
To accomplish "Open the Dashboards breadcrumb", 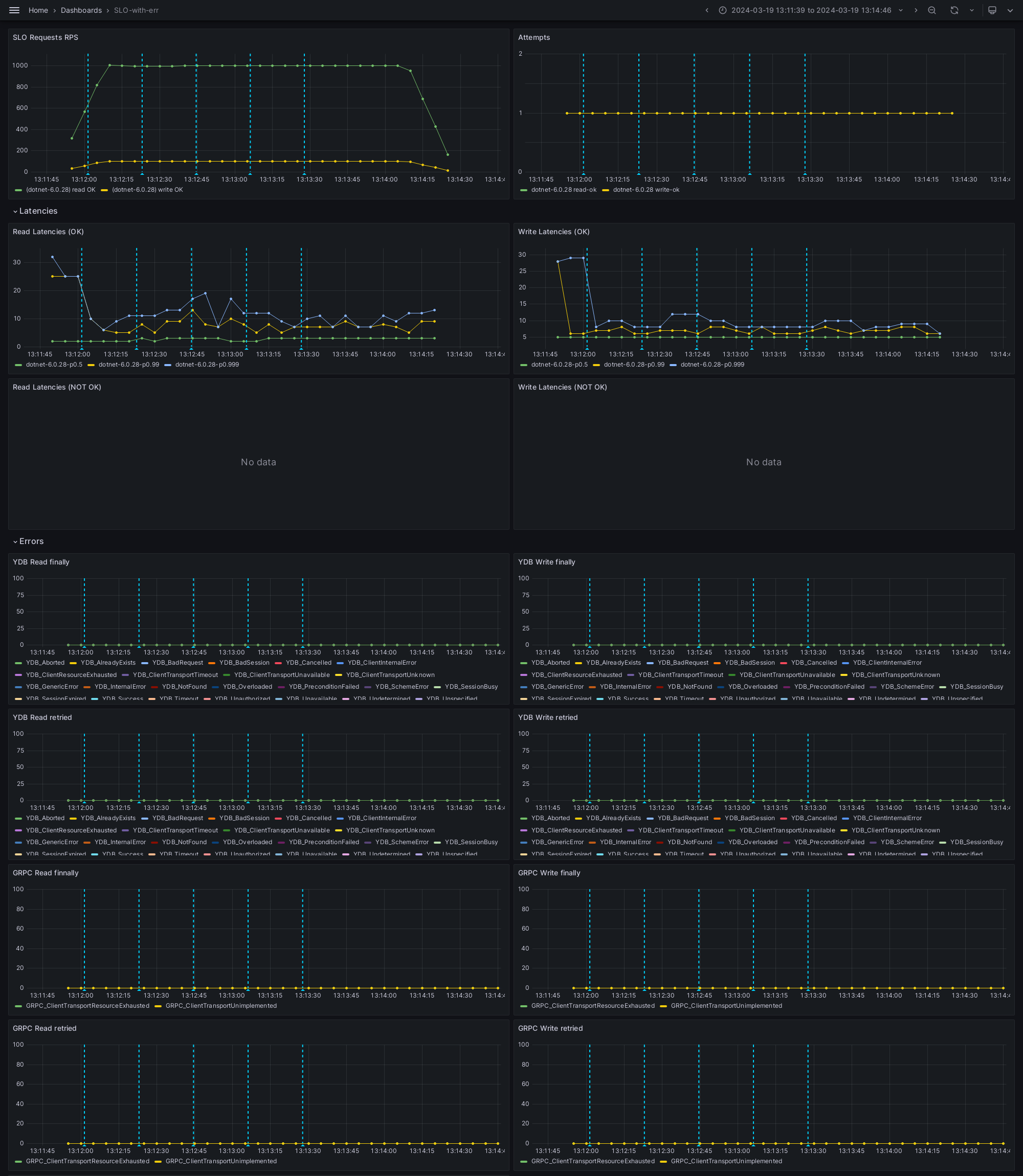I will [81, 10].
